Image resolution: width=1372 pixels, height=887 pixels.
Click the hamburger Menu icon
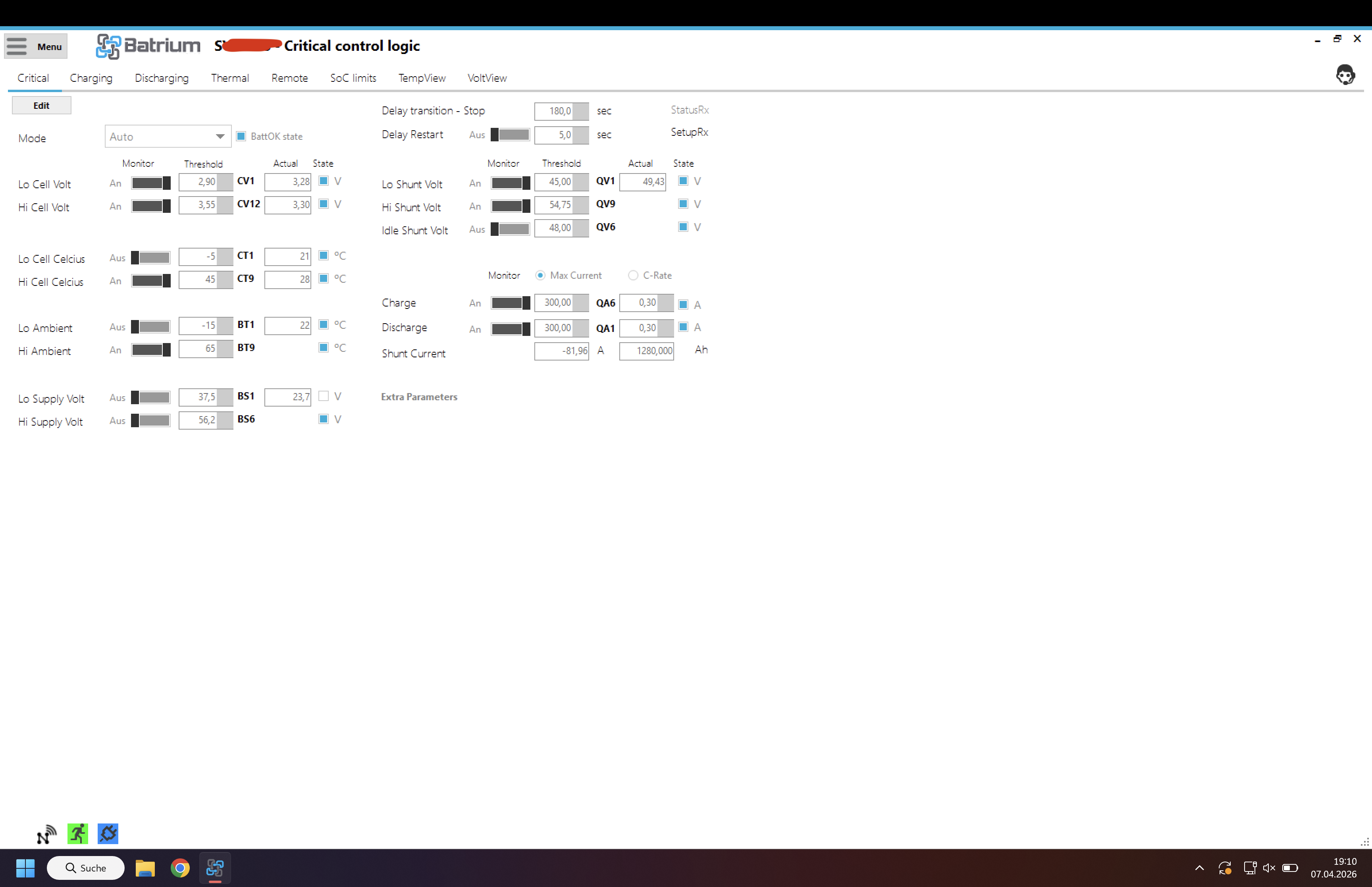pos(17,46)
